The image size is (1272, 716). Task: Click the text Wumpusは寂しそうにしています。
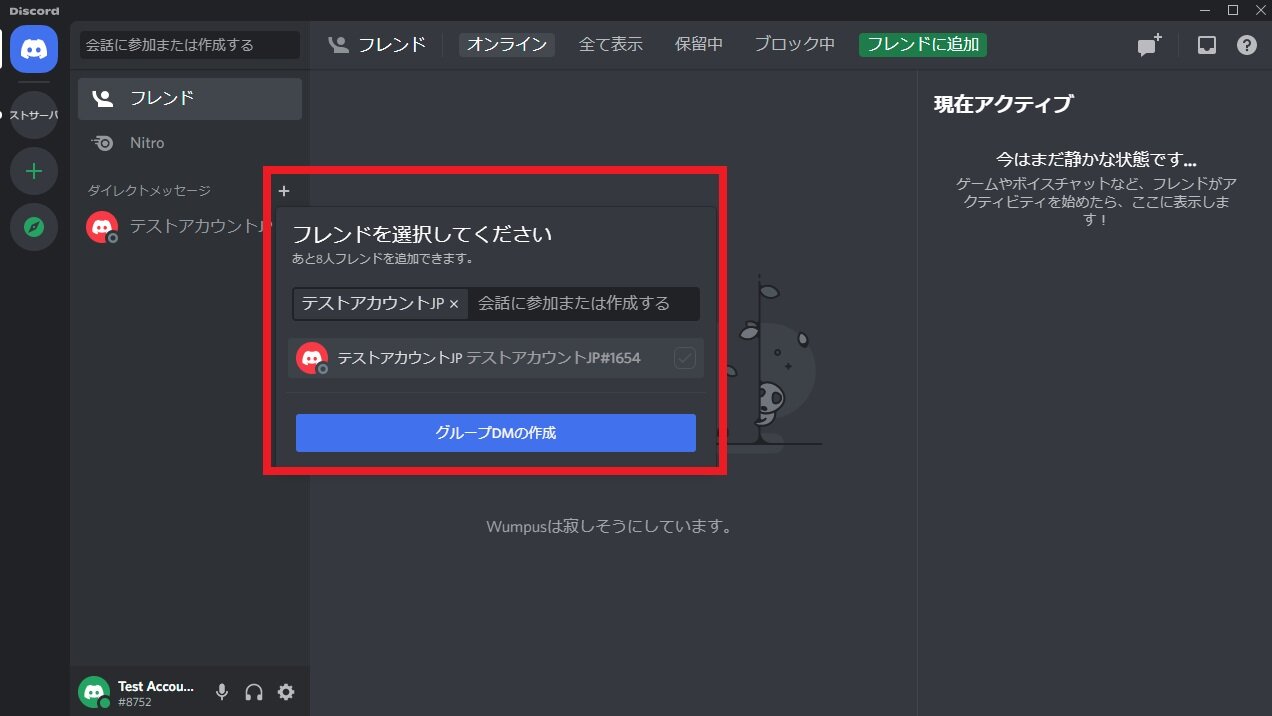pyautogui.click(x=609, y=526)
